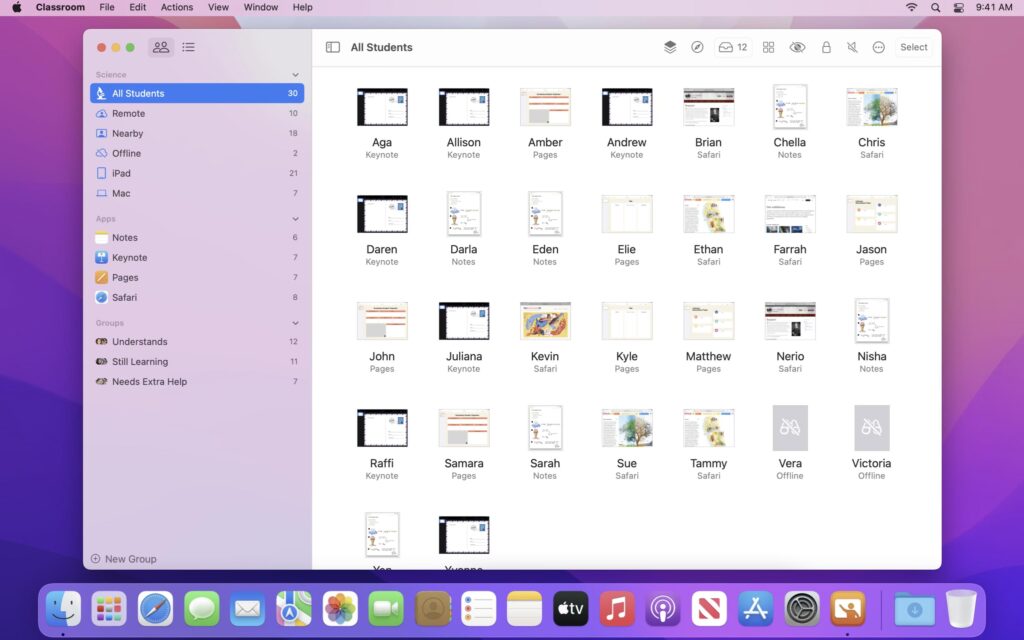Open the shared items inbox showing 12

(x=733, y=47)
